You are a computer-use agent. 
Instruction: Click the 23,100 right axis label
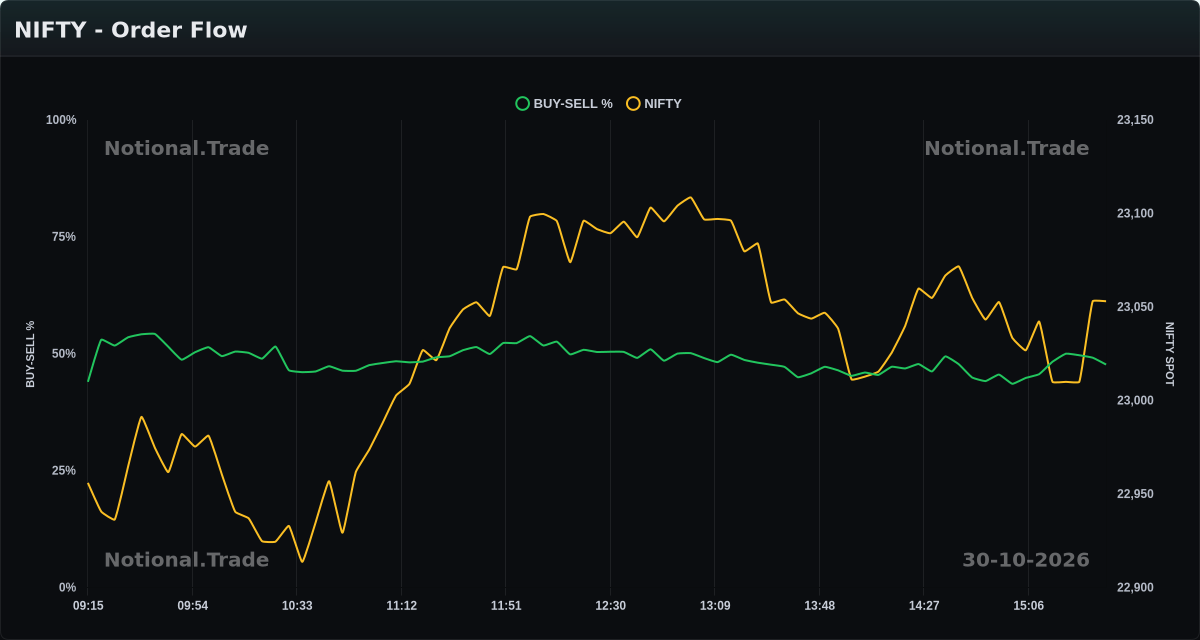1135,214
